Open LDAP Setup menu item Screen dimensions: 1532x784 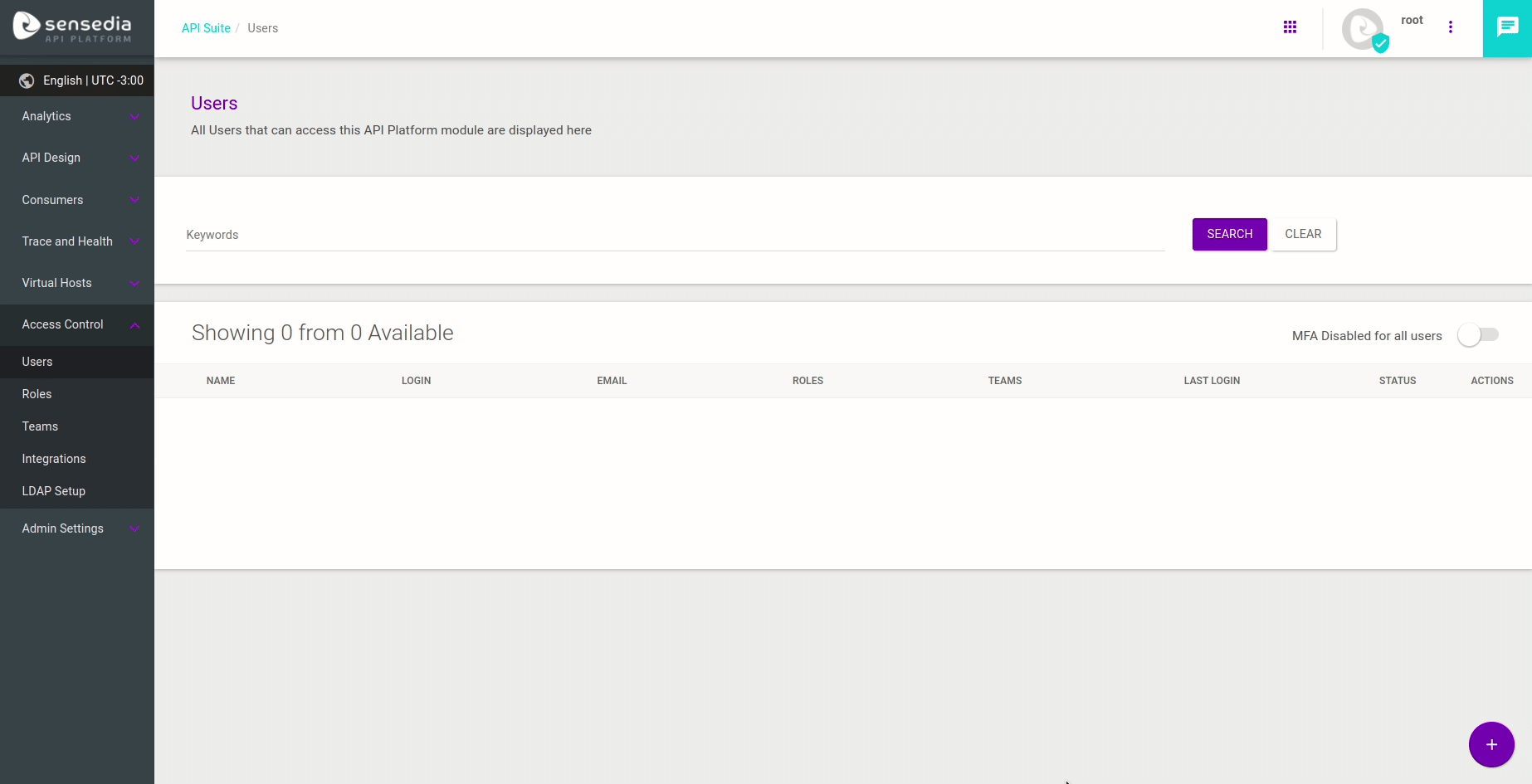point(53,491)
